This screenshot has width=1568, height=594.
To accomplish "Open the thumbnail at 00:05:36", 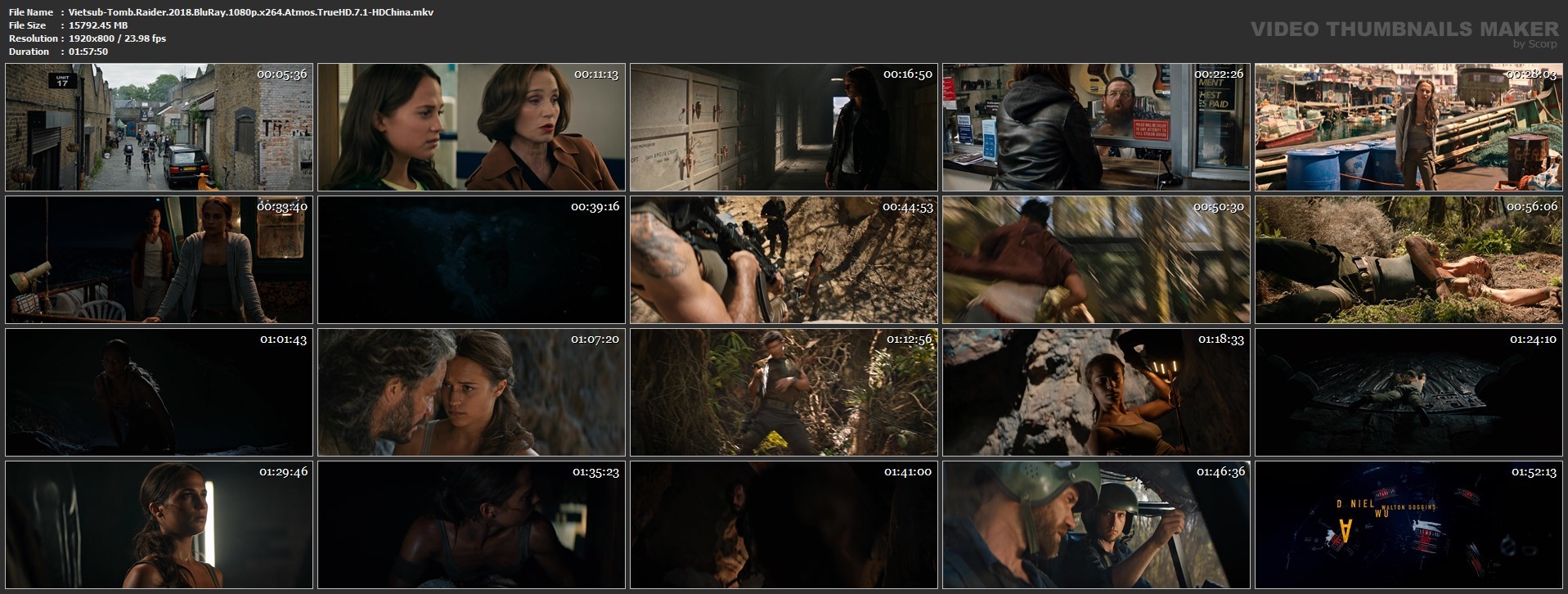I will tap(159, 127).
